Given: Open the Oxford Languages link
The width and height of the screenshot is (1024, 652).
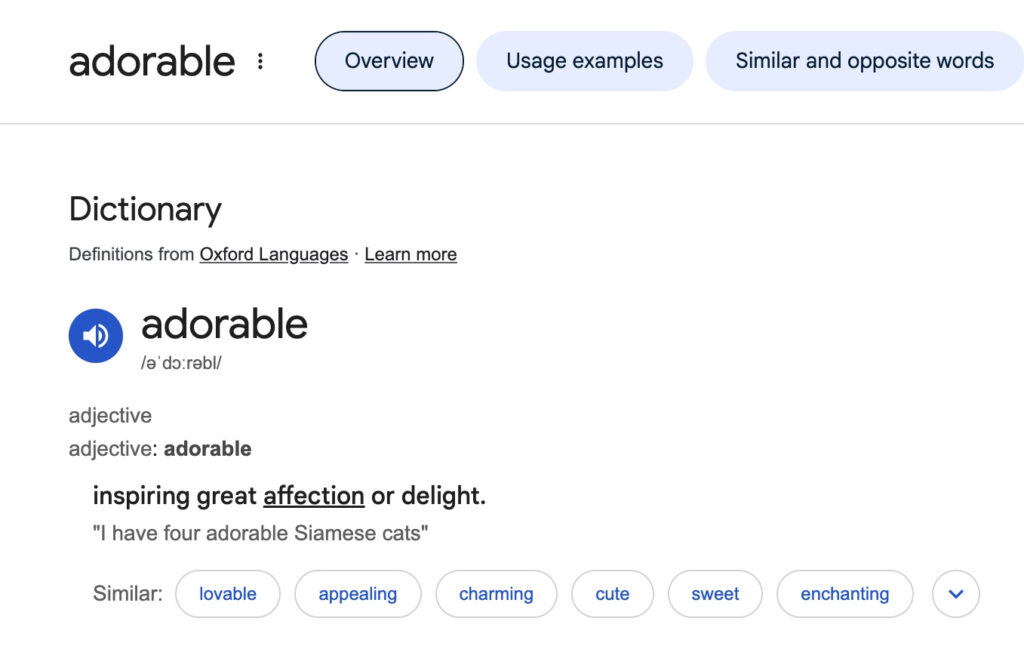Looking at the screenshot, I should click(x=274, y=254).
